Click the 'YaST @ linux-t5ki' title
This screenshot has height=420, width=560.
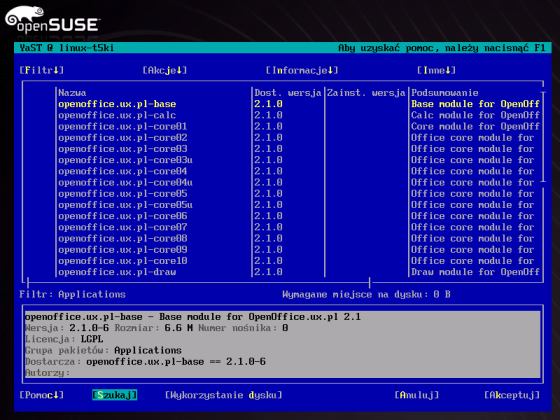(67, 48)
